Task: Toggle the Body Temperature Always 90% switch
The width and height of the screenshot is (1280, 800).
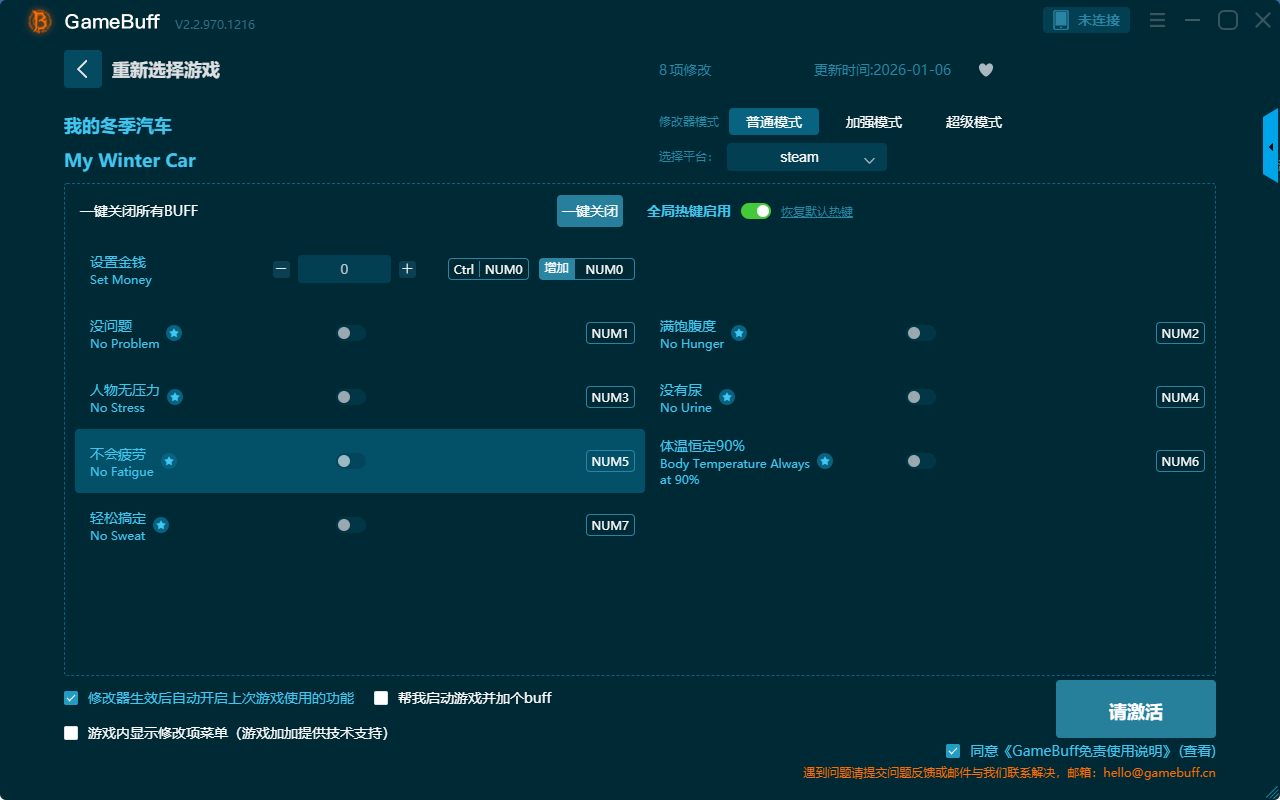Action: click(x=921, y=461)
